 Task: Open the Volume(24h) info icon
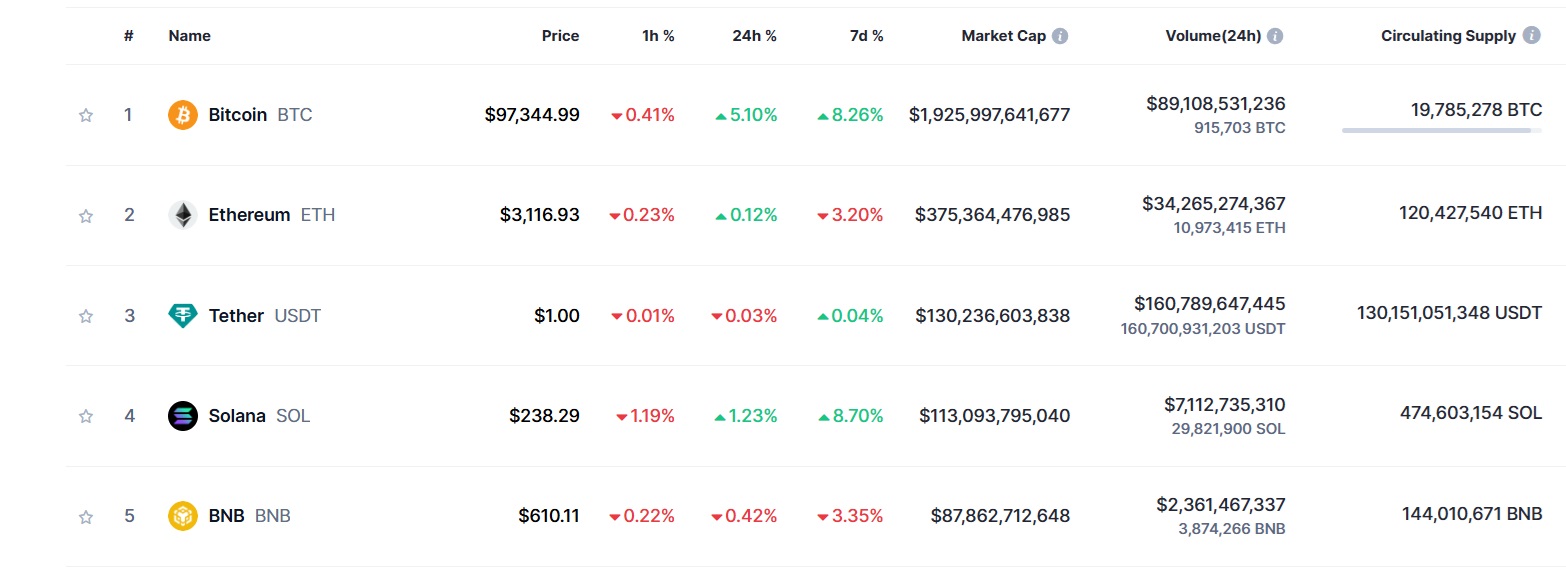click(1275, 36)
